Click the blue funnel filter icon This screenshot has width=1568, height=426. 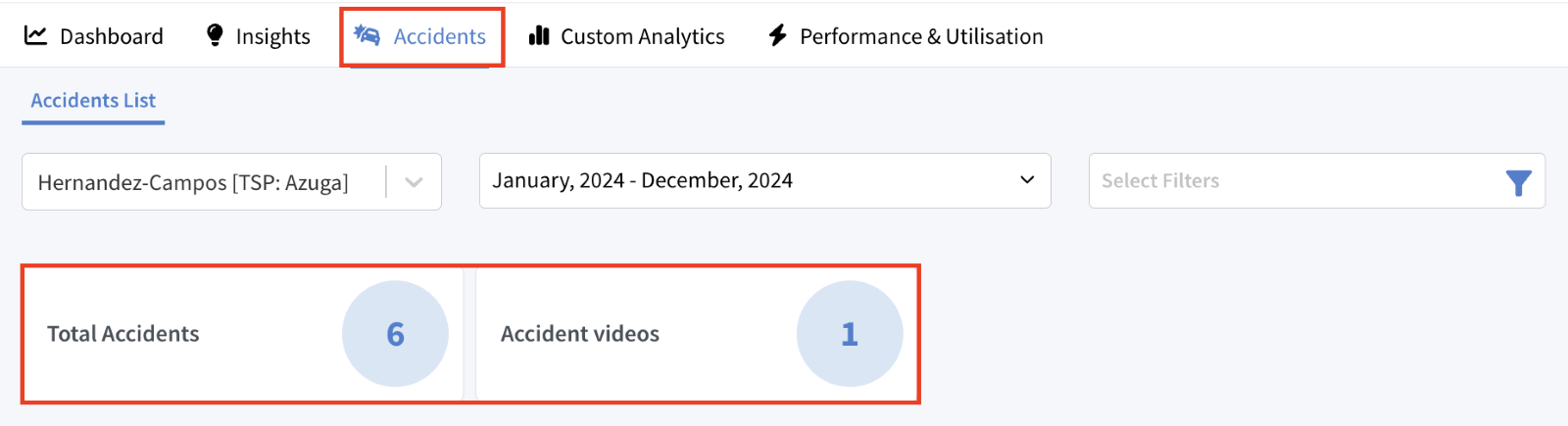tap(1518, 182)
